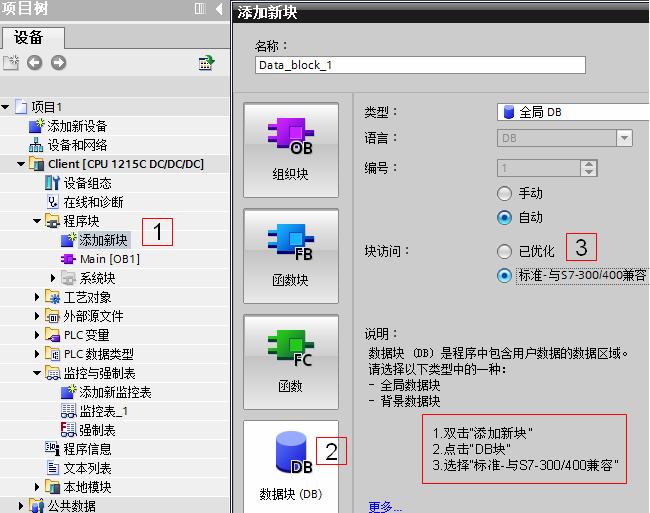Image resolution: width=650 pixels, height=513 pixels.
Task: Select 强制表 in the project tree
Action: [x=97, y=430]
